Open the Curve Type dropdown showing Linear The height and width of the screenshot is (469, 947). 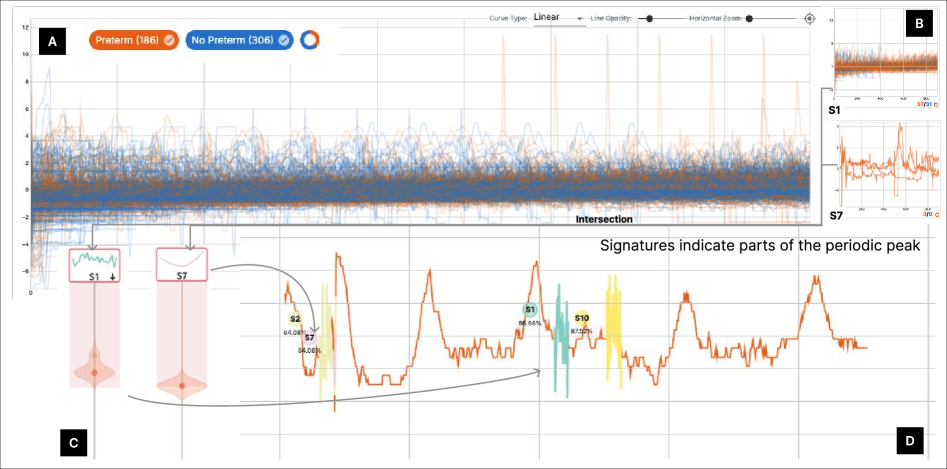coord(558,18)
